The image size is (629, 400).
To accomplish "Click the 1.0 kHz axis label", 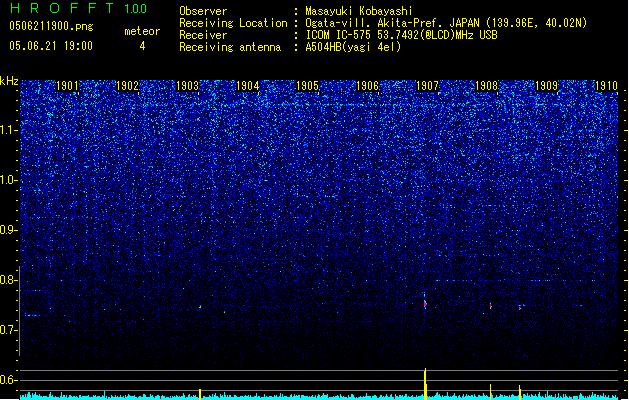I will (9, 180).
